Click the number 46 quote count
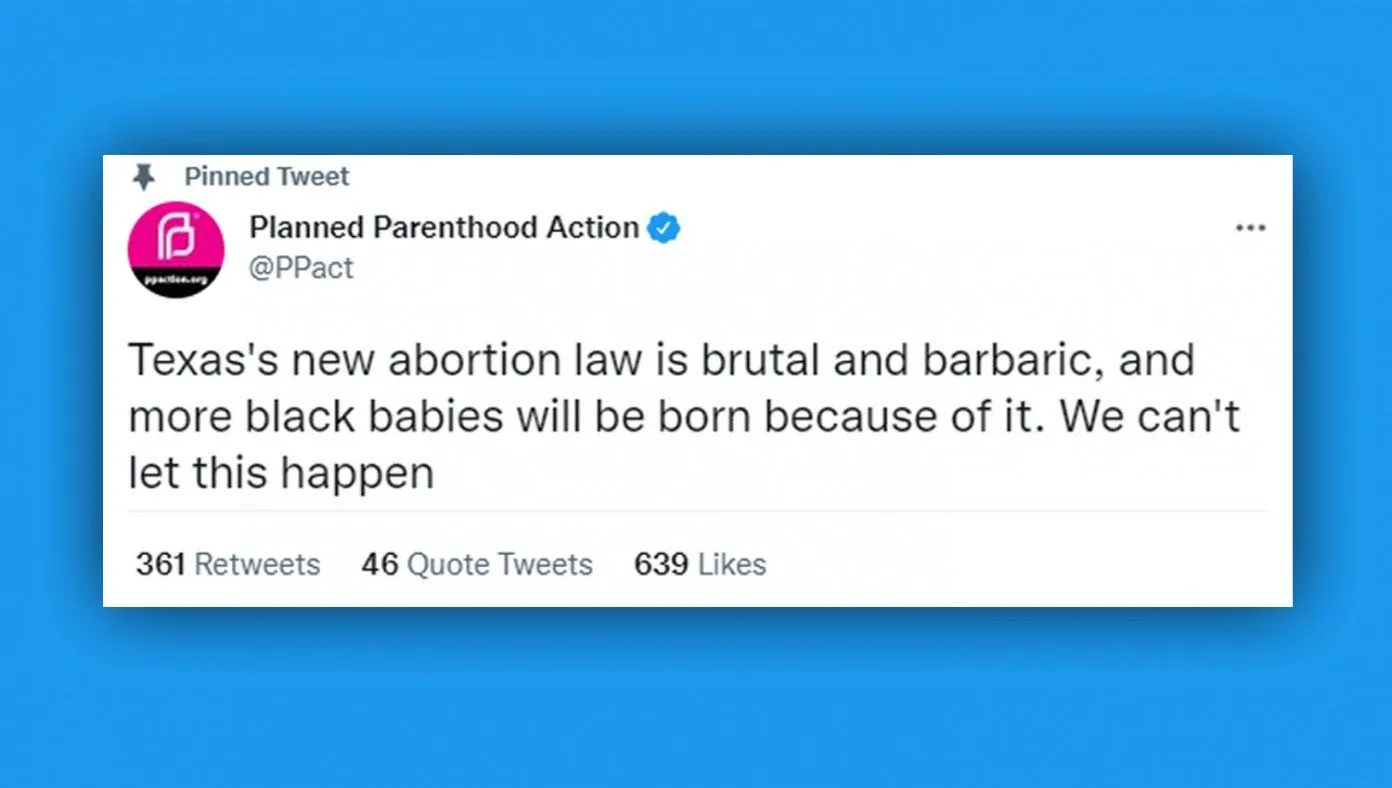1392x788 pixels. point(380,564)
